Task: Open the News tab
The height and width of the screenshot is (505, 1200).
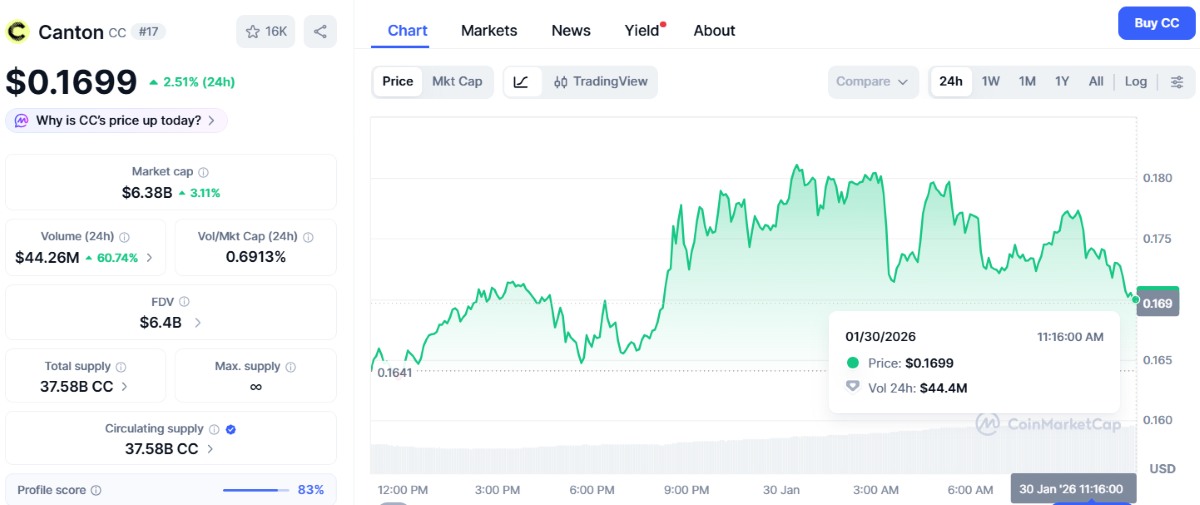Action: click(571, 30)
